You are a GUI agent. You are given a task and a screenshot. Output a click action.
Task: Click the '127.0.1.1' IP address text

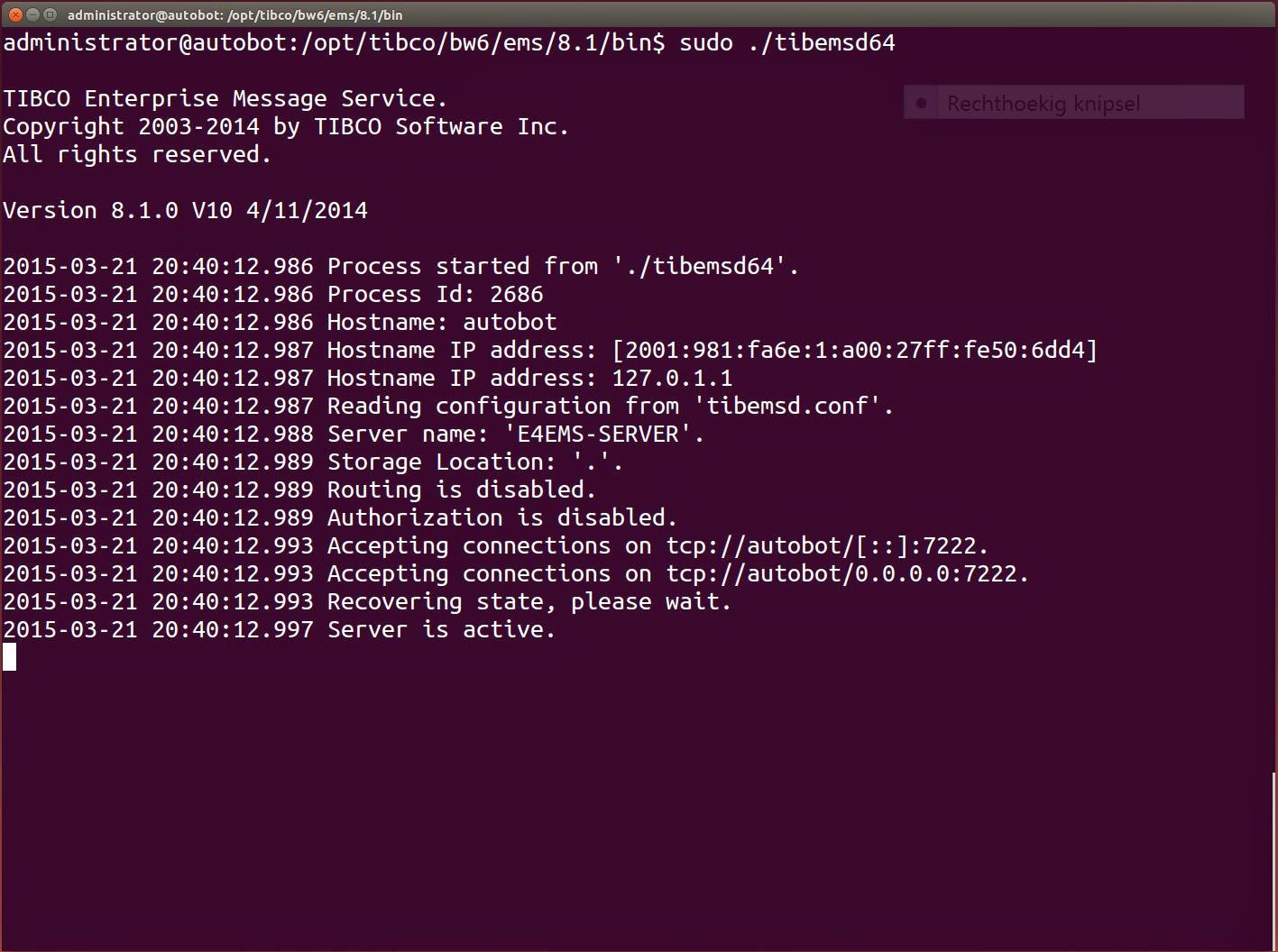[672, 378]
